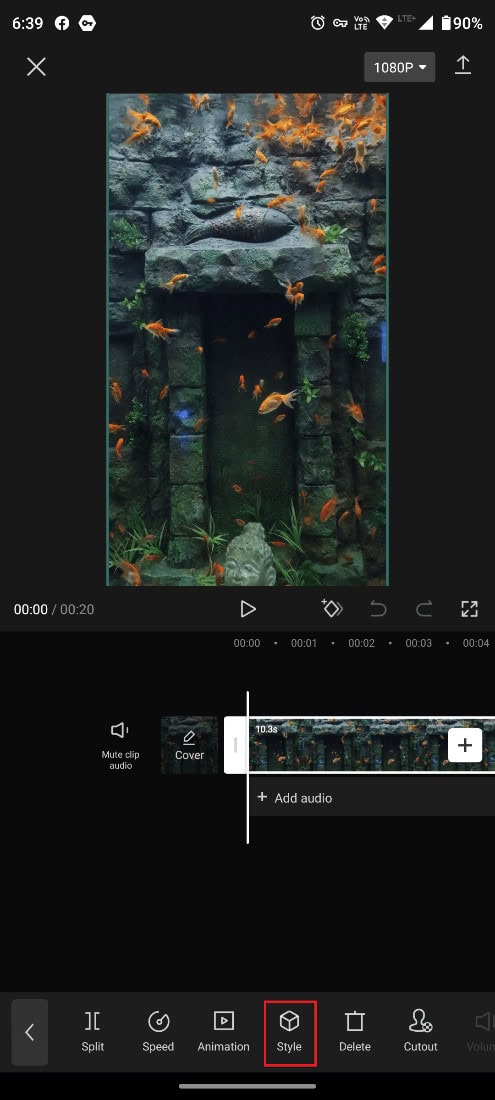Open the Split tool
This screenshot has width=495, height=1100.
(92, 1031)
